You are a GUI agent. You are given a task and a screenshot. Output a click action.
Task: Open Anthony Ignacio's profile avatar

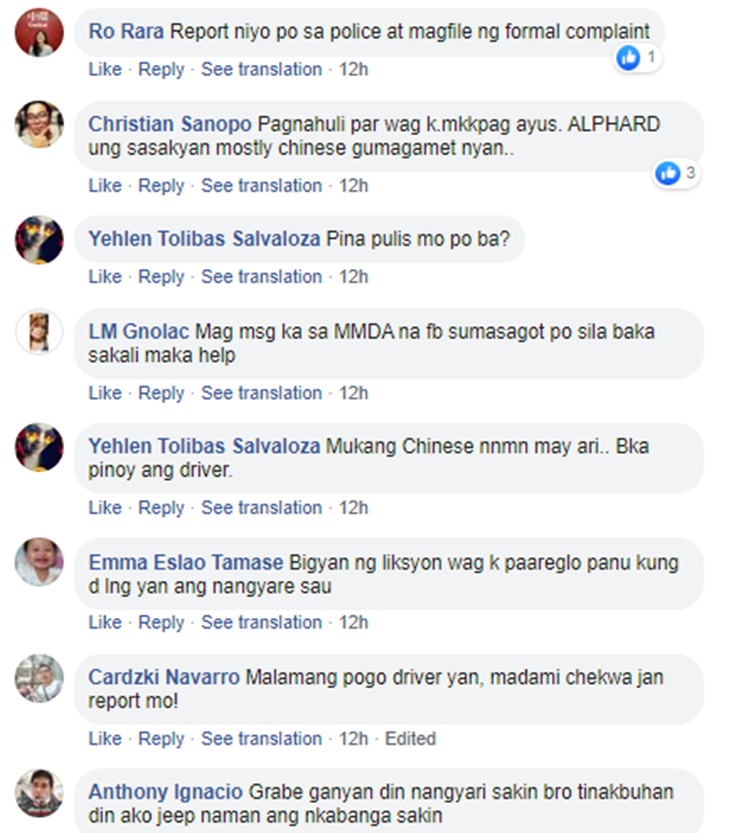pos(39,793)
